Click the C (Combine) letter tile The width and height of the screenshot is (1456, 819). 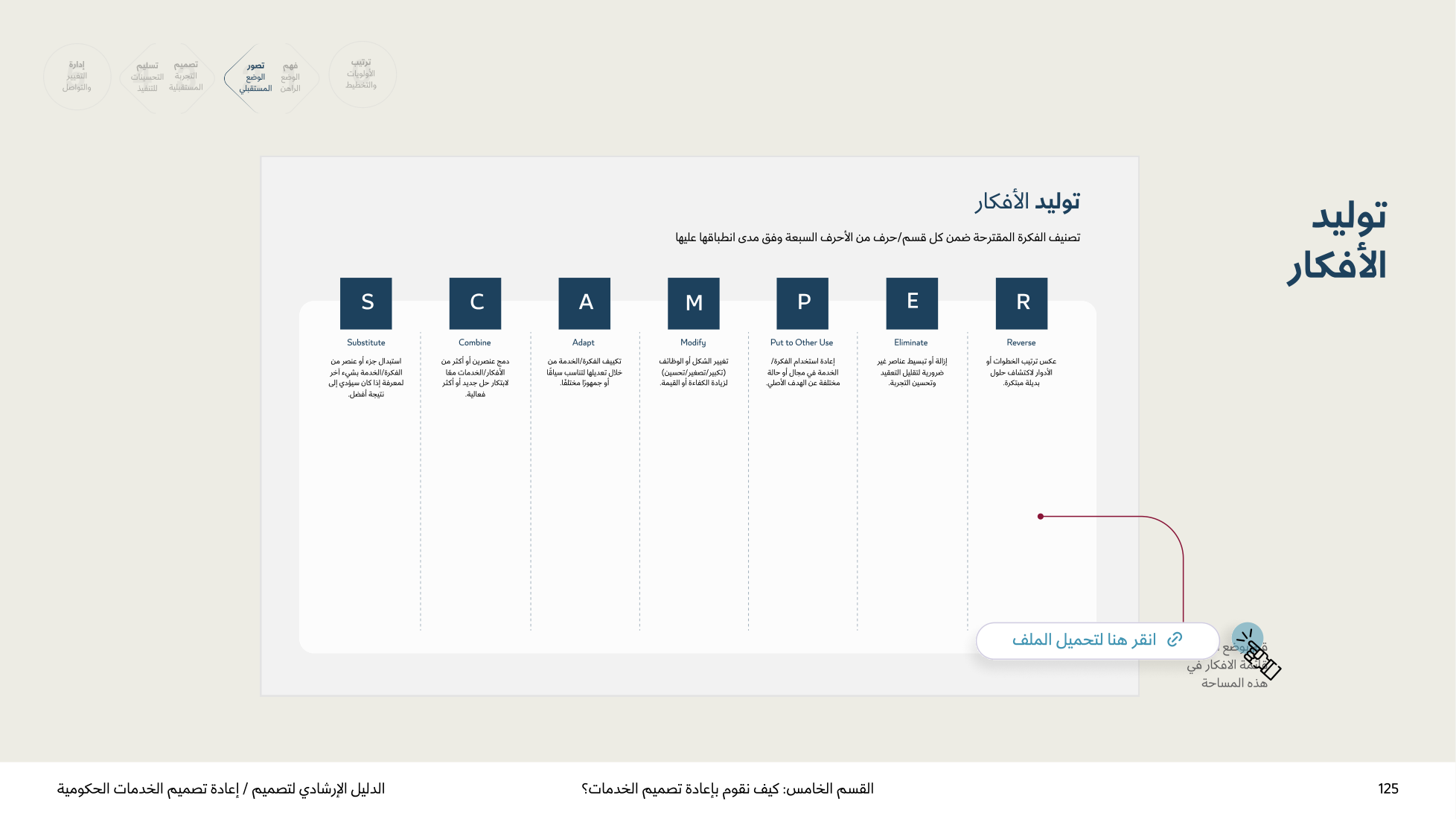click(x=475, y=303)
